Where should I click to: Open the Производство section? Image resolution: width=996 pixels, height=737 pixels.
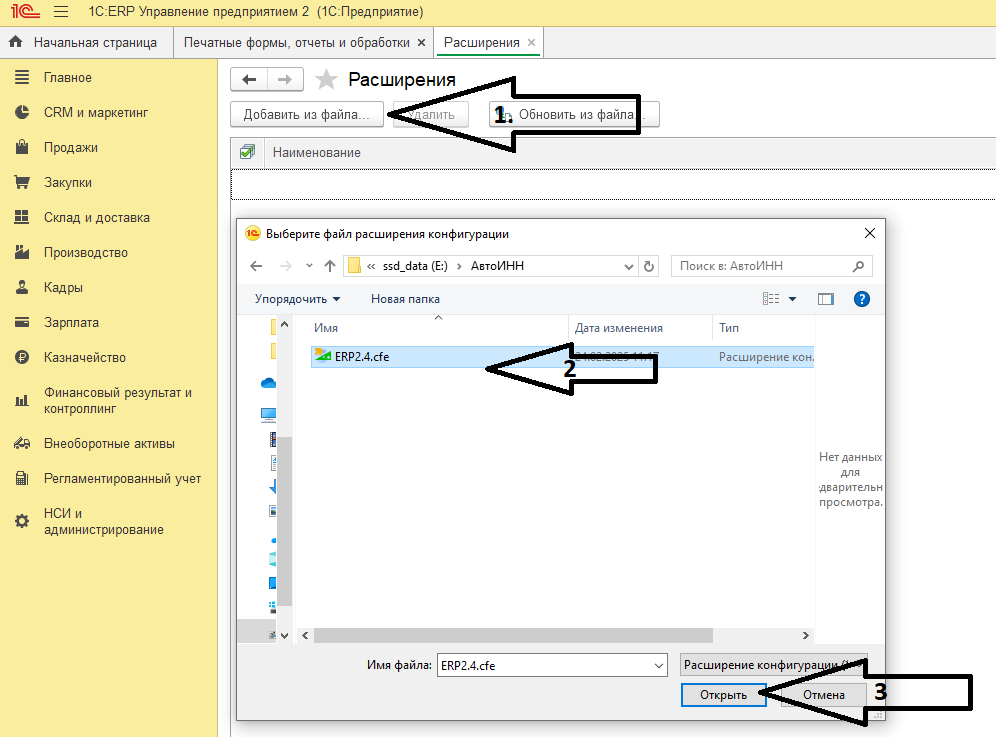pos(86,252)
